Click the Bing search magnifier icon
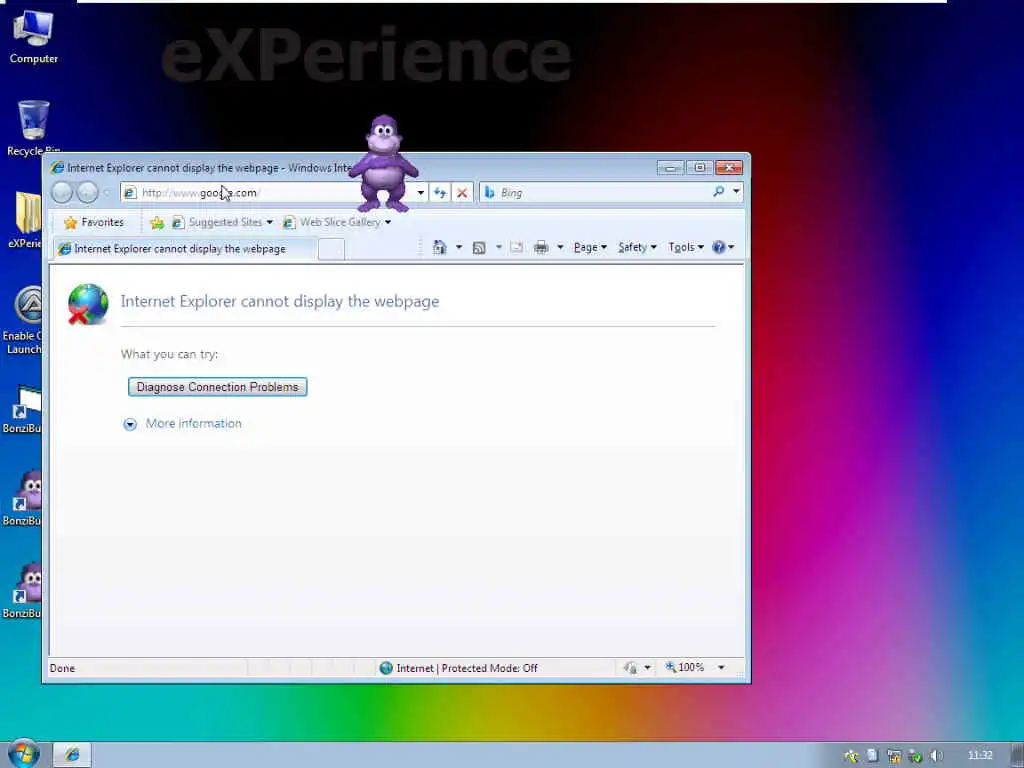This screenshot has width=1024, height=768. [x=718, y=191]
